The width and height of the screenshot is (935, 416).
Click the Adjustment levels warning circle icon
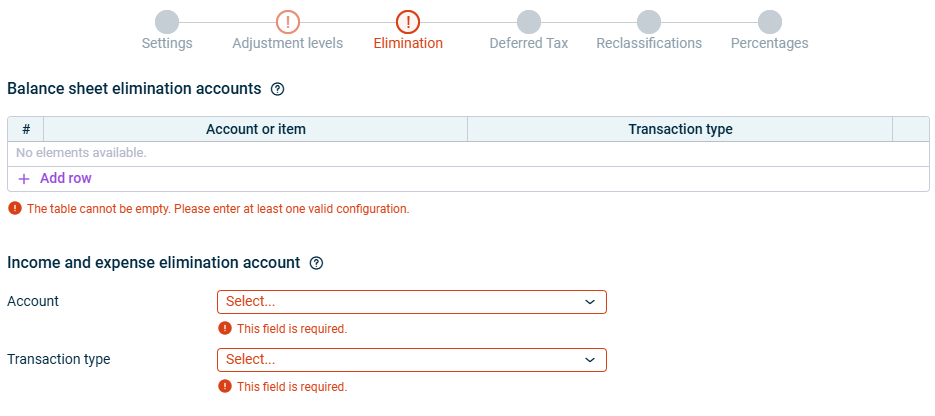tap(288, 21)
